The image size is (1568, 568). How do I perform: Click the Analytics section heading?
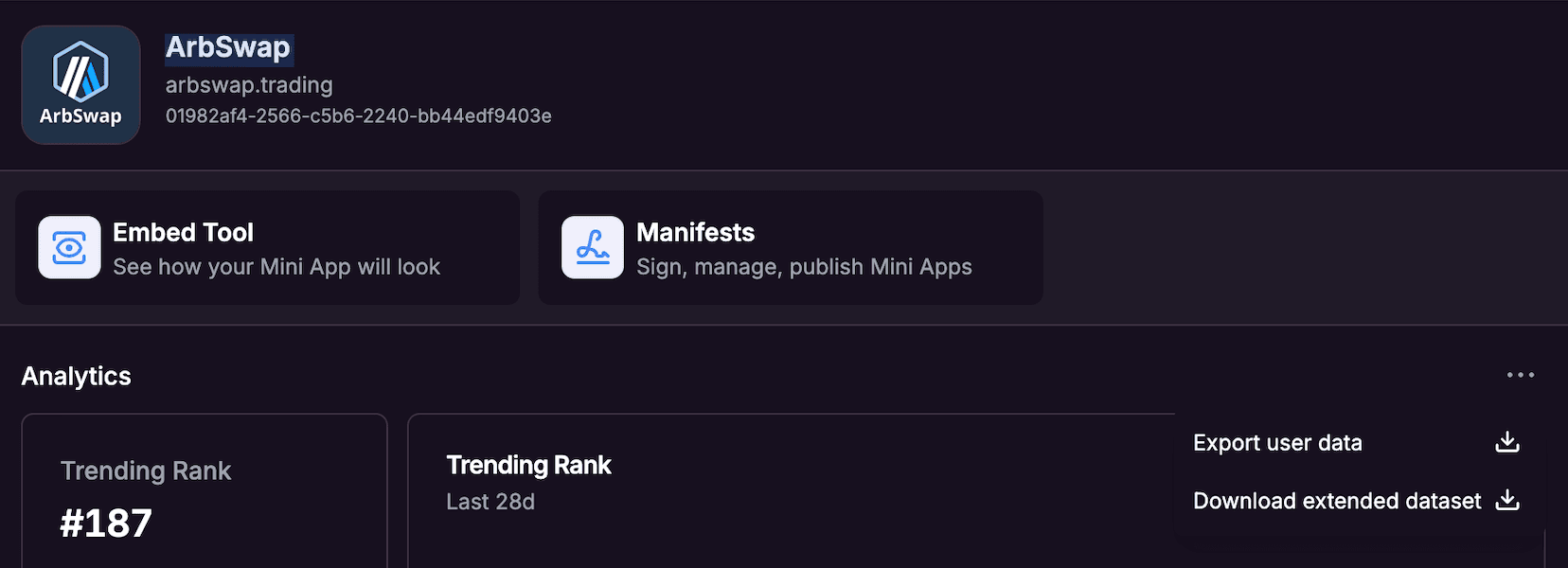click(x=77, y=376)
